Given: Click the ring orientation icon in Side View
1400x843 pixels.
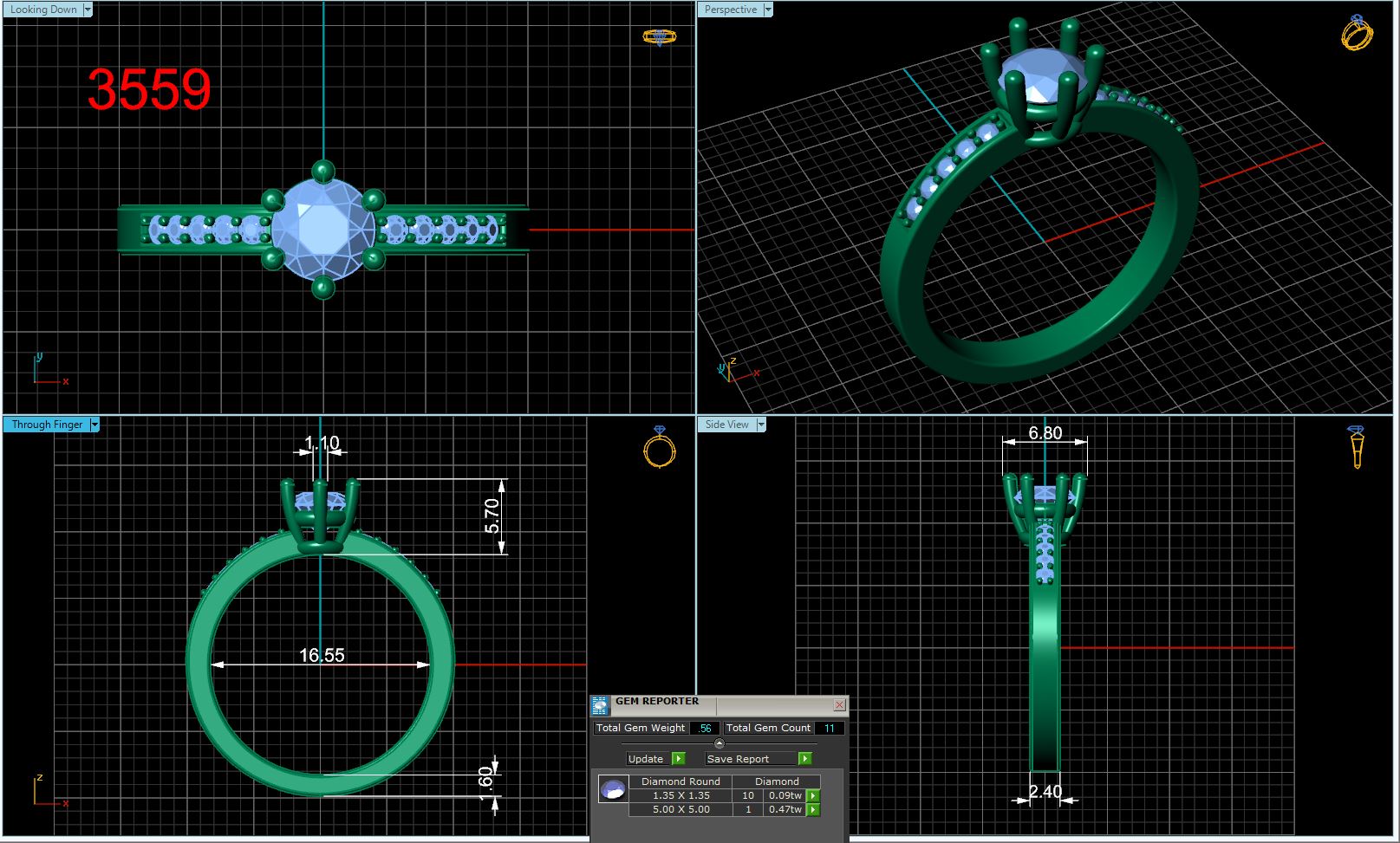Looking at the screenshot, I should tap(1356, 447).
